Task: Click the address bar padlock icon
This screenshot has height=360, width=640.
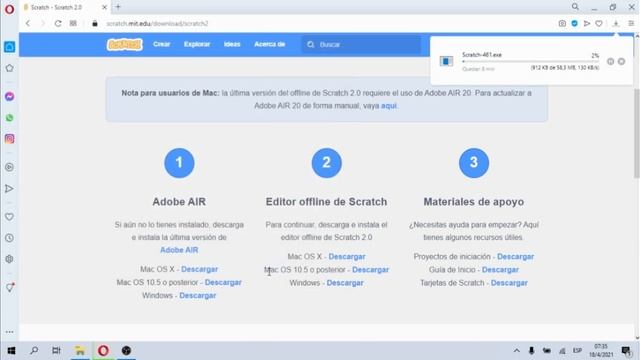Action: click(x=95, y=24)
